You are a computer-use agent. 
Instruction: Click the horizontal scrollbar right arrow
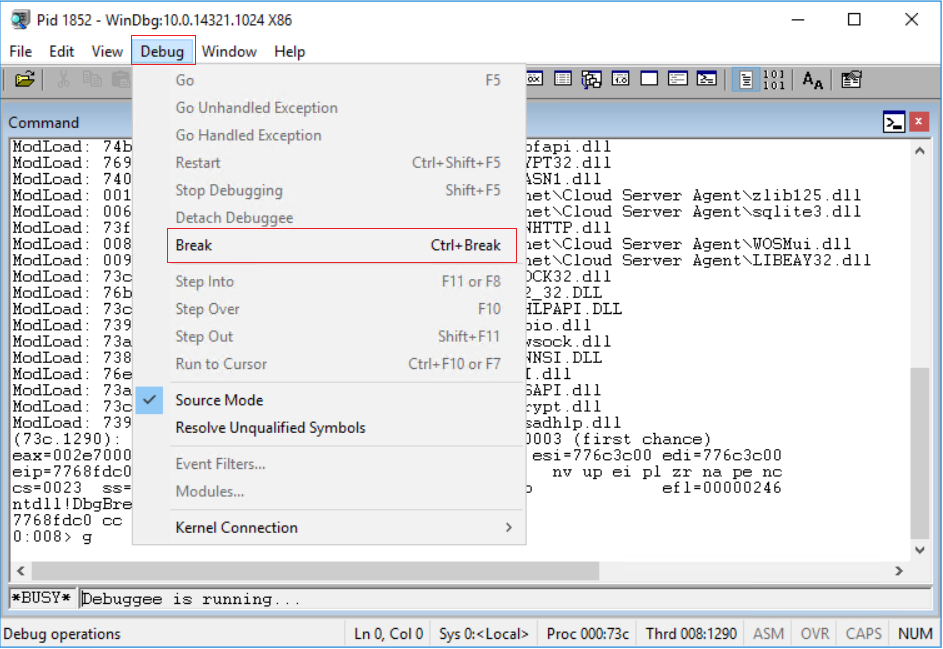click(x=899, y=571)
